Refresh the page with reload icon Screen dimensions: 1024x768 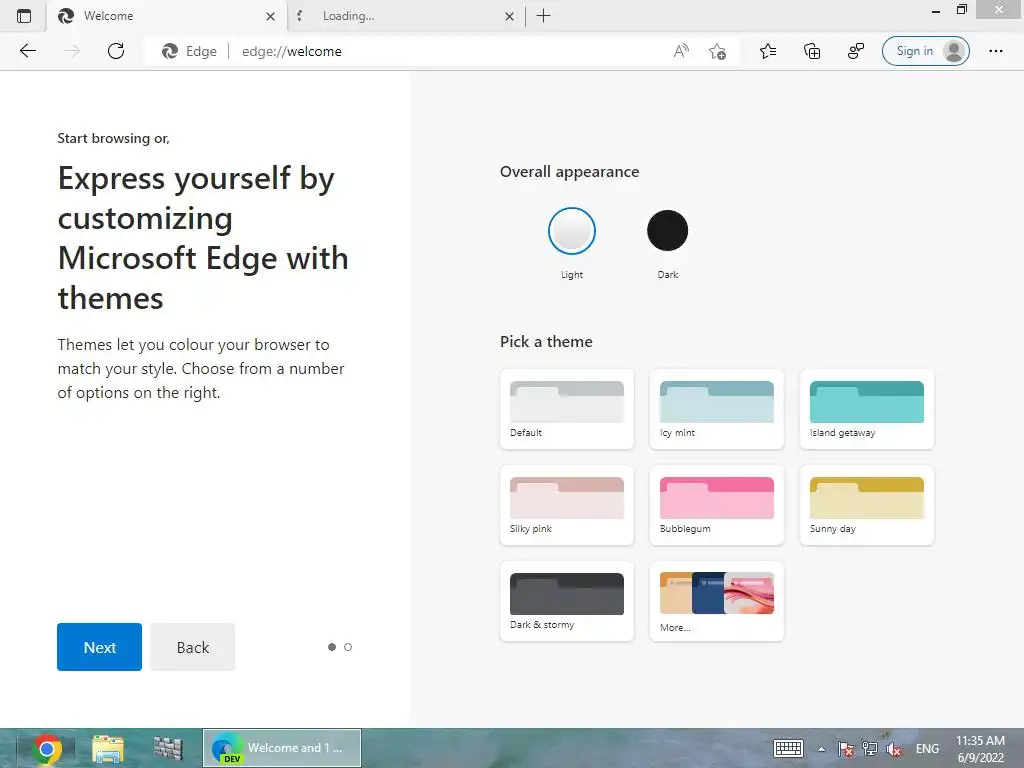click(116, 51)
